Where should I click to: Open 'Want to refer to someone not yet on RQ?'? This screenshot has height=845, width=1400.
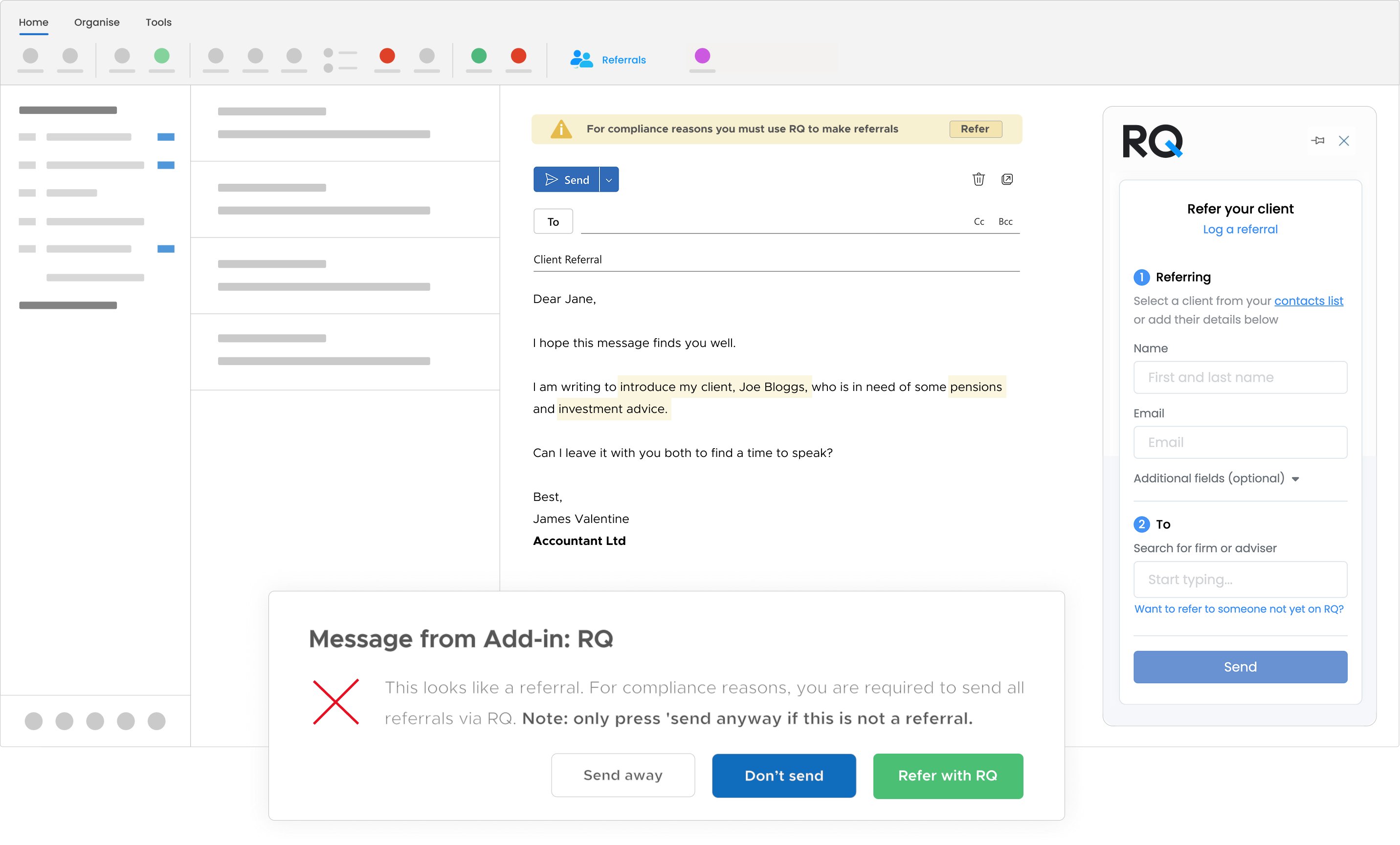tap(1239, 609)
